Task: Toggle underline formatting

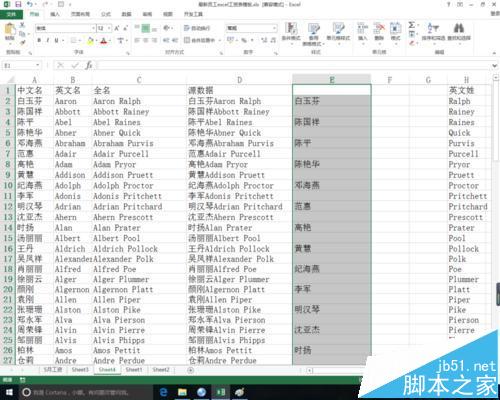Action: tap(56, 40)
